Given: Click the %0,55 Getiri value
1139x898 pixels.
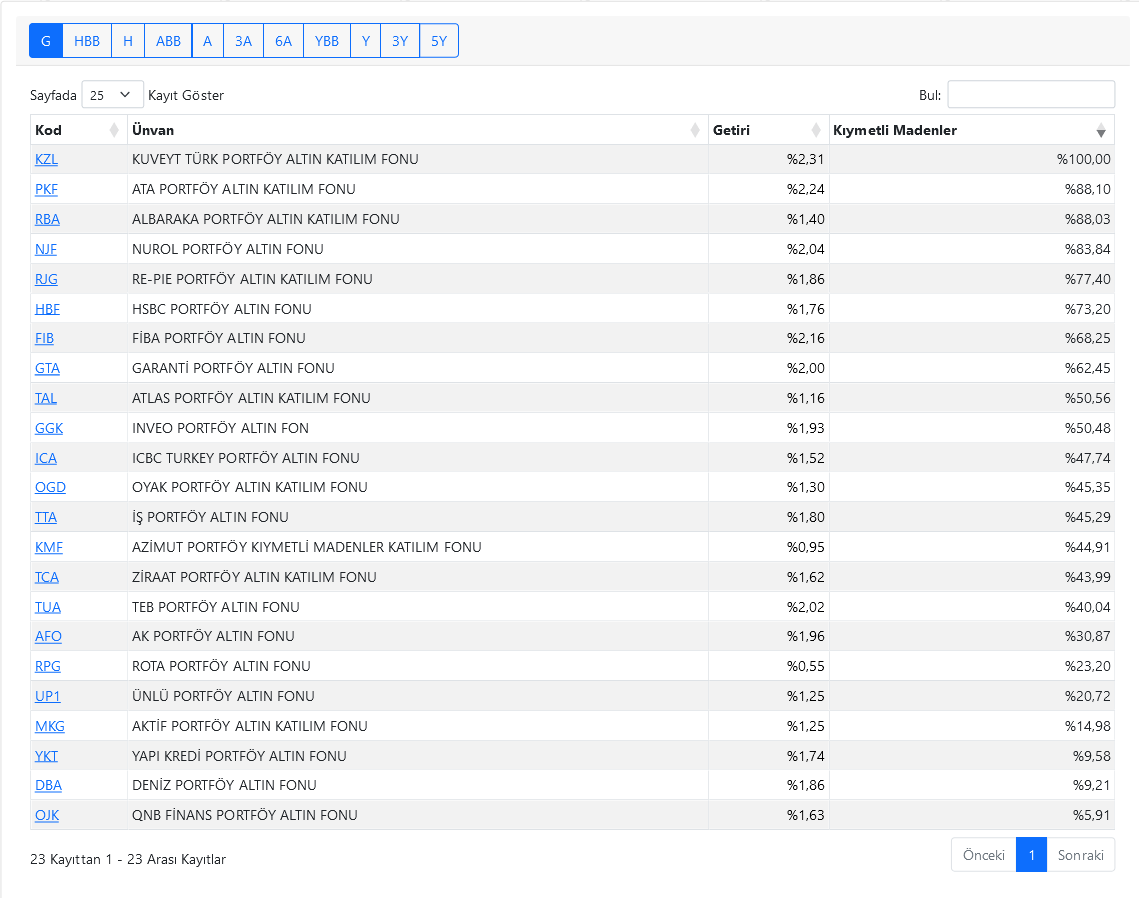Looking at the screenshot, I should [x=806, y=666].
